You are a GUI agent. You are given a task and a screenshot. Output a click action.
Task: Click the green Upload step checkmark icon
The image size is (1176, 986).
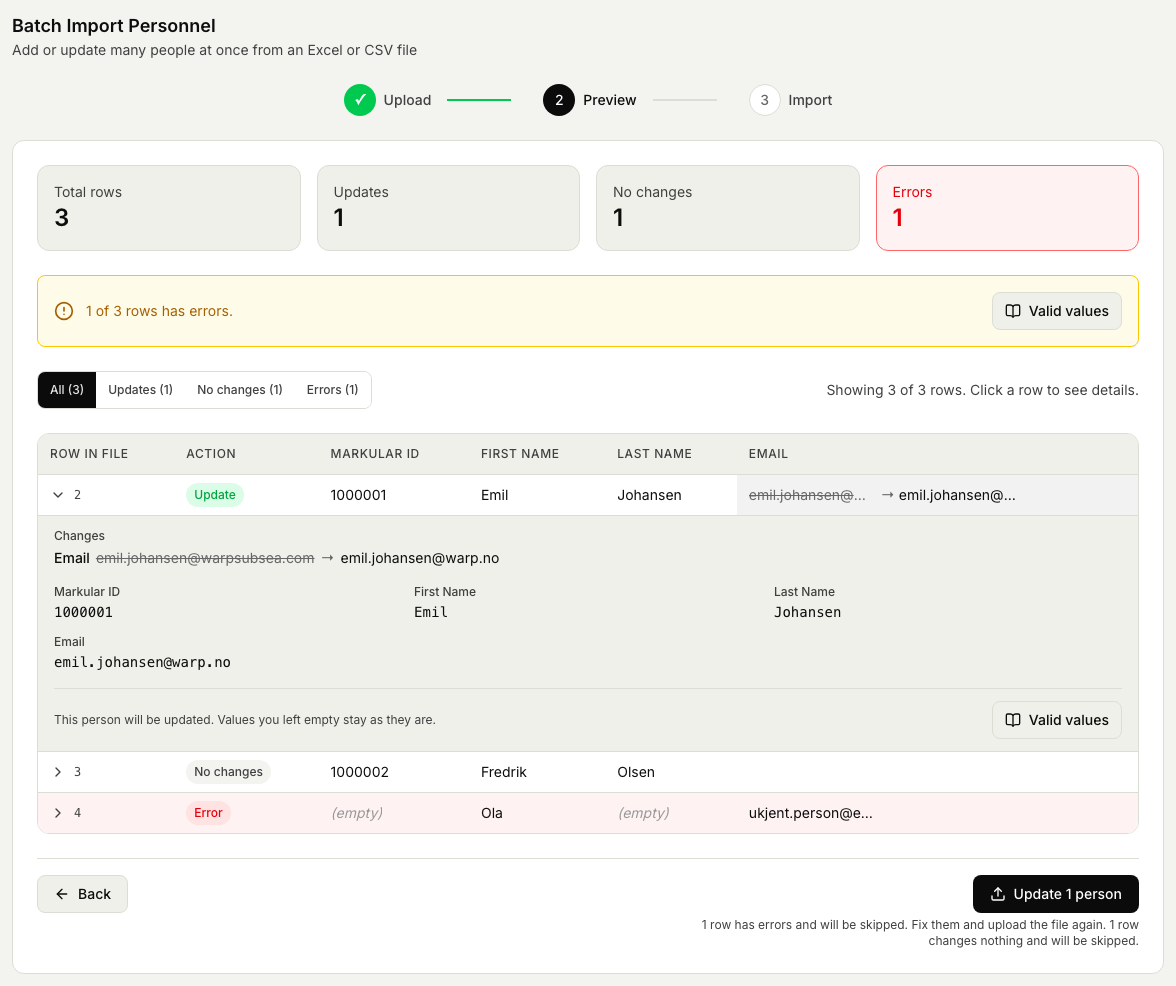(360, 100)
